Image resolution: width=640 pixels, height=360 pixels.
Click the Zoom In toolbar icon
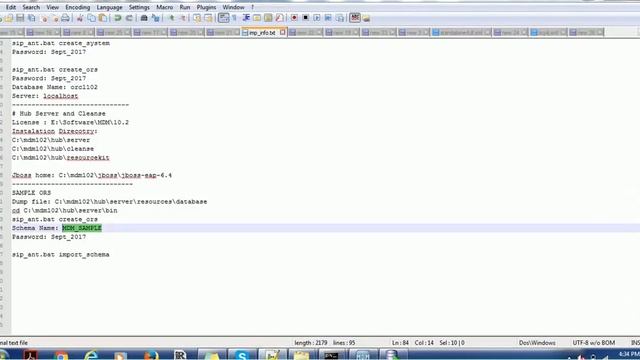171,18
